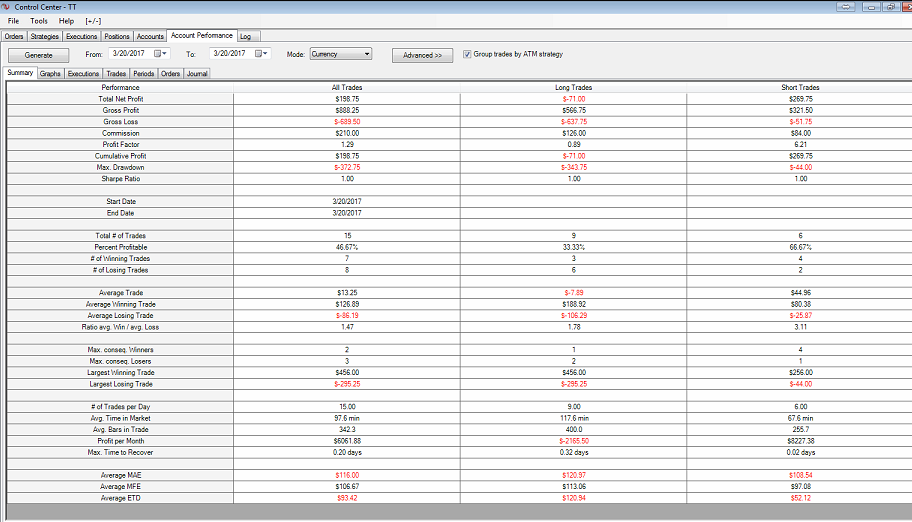This screenshot has width=912, height=522.
Task: Select Percent Profitable value 46.67%
Action: pyautogui.click(x=347, y=247)
